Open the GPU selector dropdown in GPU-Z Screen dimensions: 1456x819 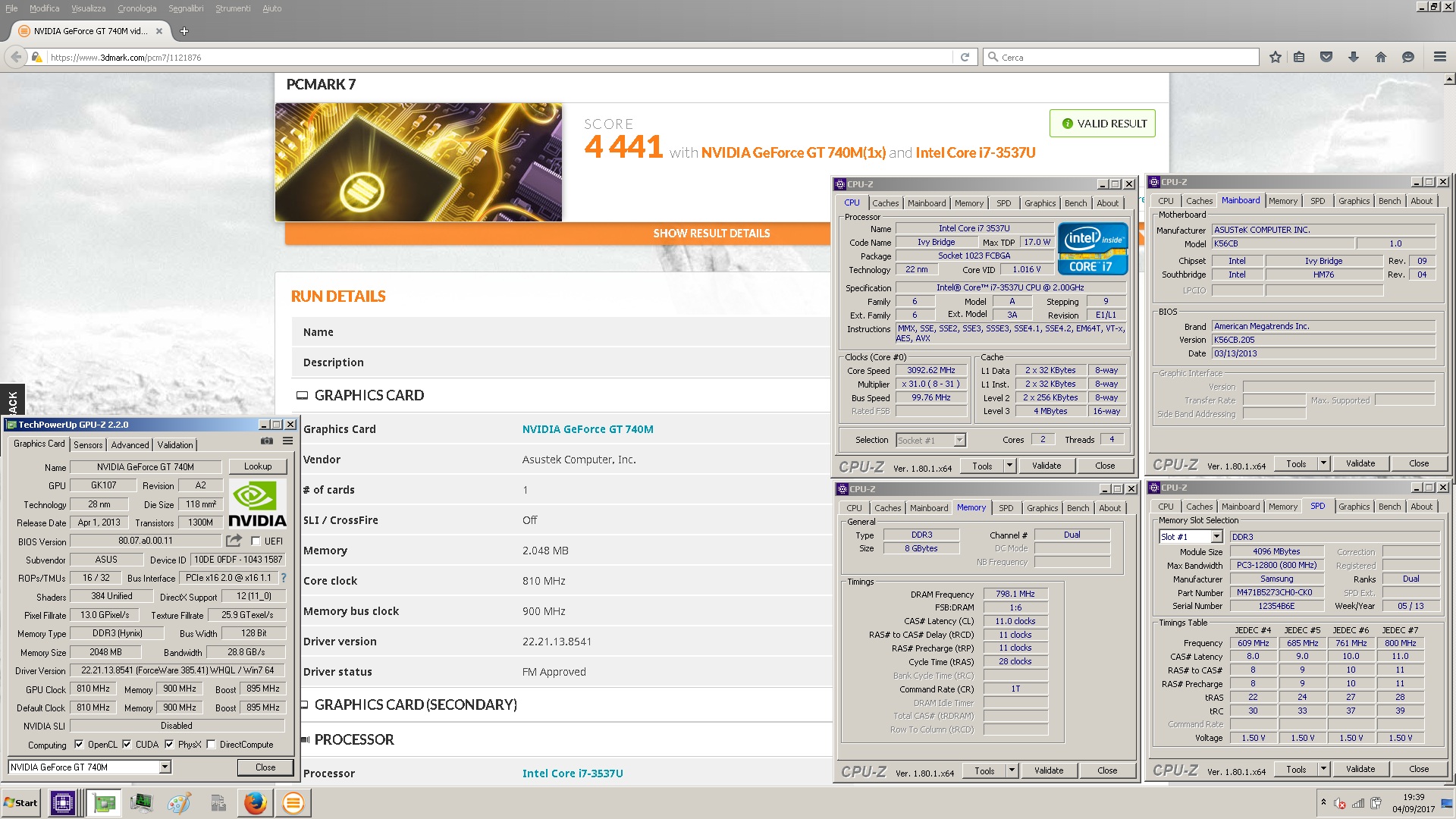(x=165, y=767)
